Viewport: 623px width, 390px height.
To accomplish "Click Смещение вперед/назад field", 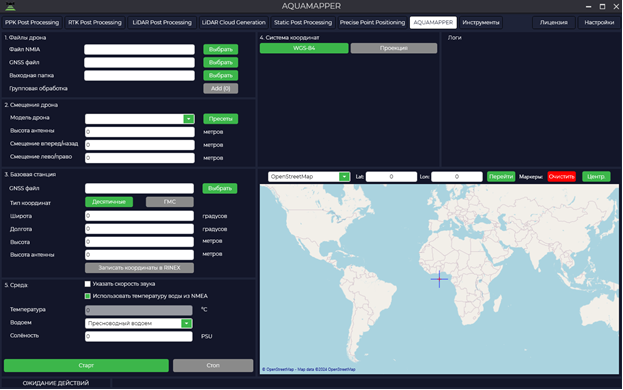I will [139, 145].
